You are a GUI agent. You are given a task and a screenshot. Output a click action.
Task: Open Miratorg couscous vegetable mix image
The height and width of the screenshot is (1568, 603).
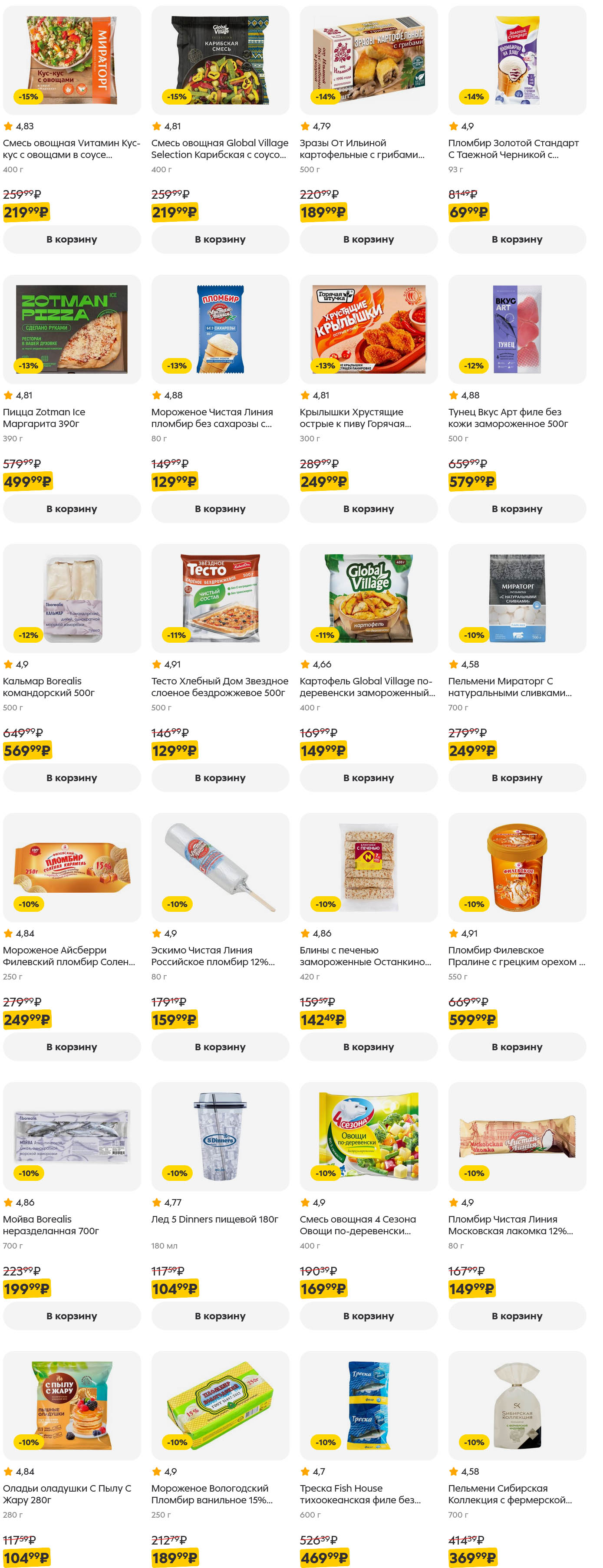pos(72,60)
